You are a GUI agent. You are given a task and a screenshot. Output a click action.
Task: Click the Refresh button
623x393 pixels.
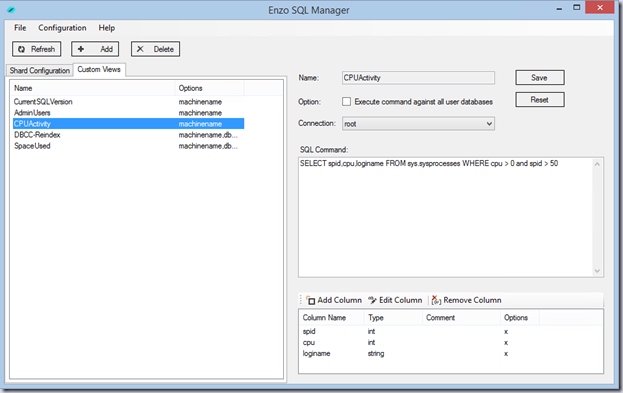pos(37,49)
